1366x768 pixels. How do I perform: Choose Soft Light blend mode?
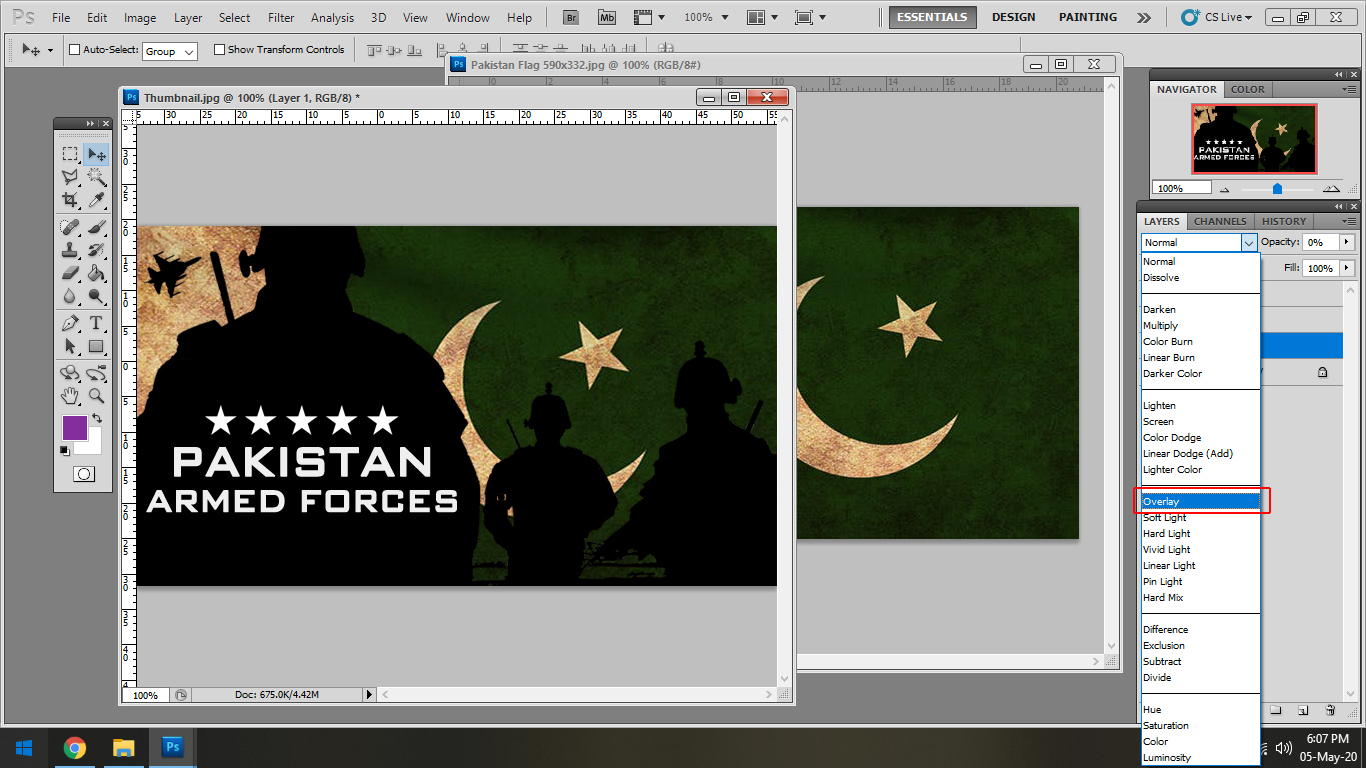1200,517
